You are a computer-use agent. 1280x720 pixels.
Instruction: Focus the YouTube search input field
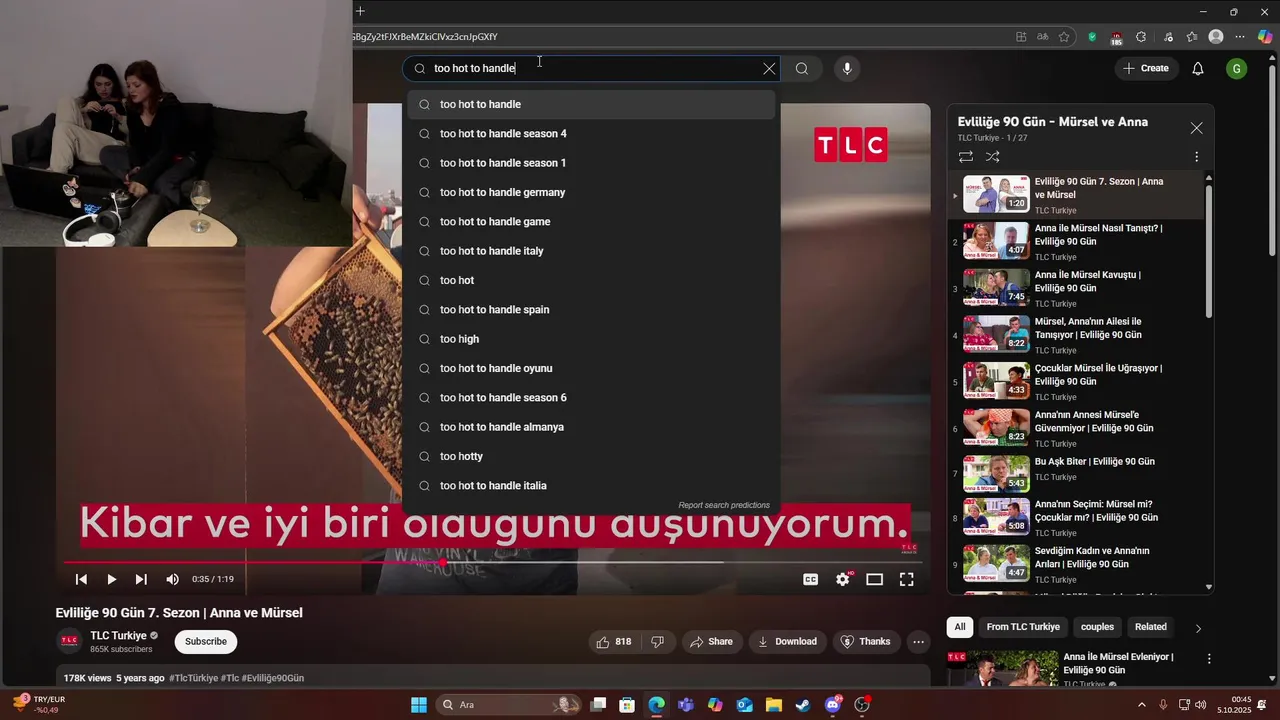590,69
